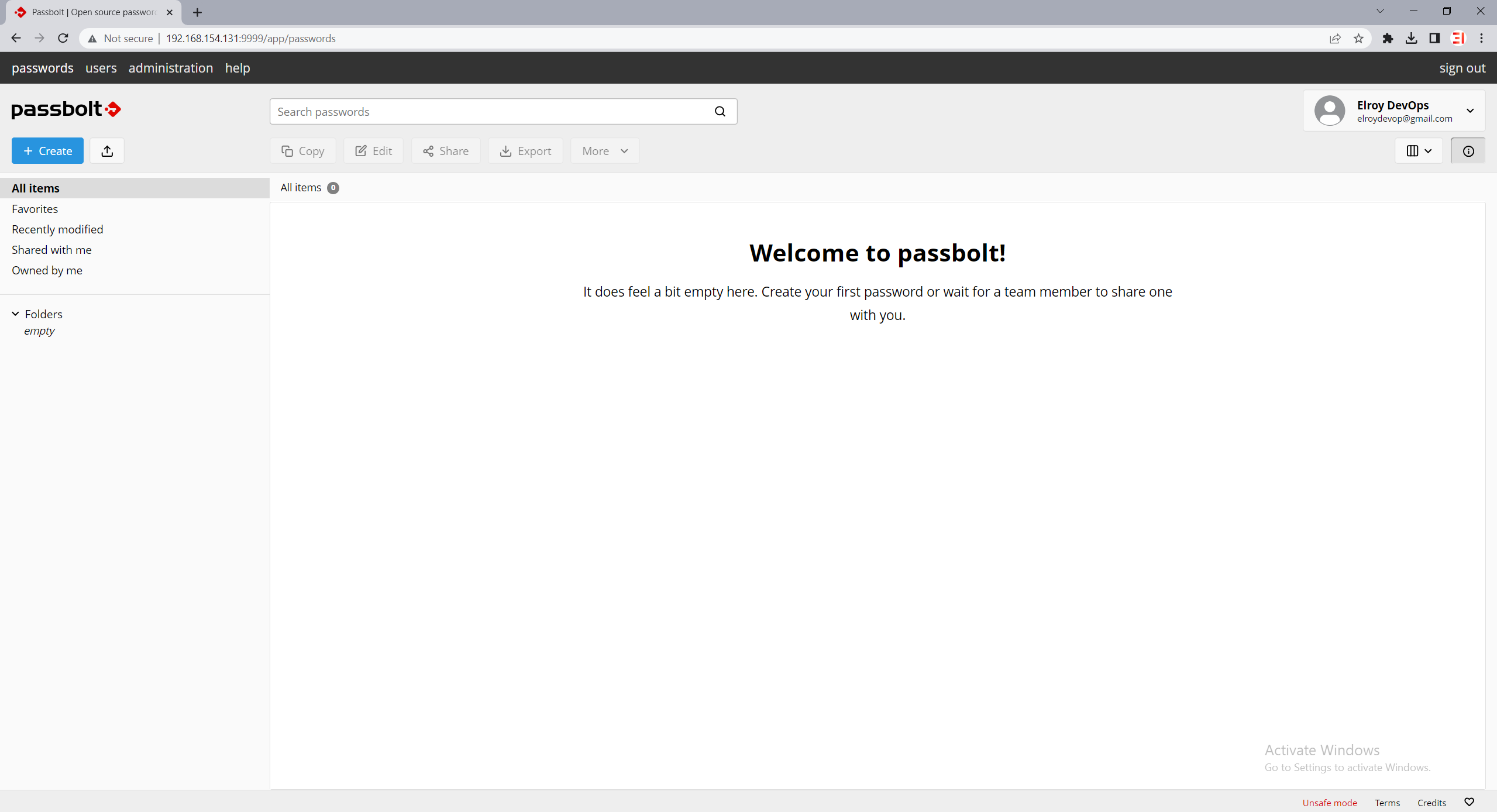Click the Share button

click(446, 151)
